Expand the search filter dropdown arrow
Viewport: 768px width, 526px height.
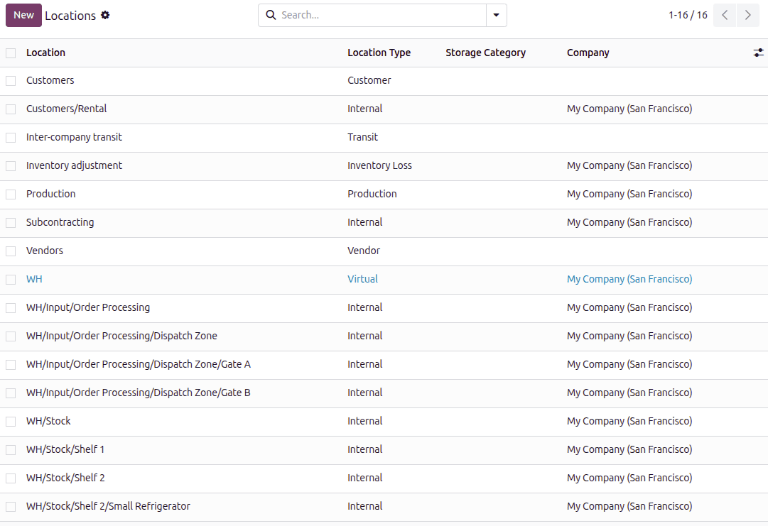pos(496,15)
